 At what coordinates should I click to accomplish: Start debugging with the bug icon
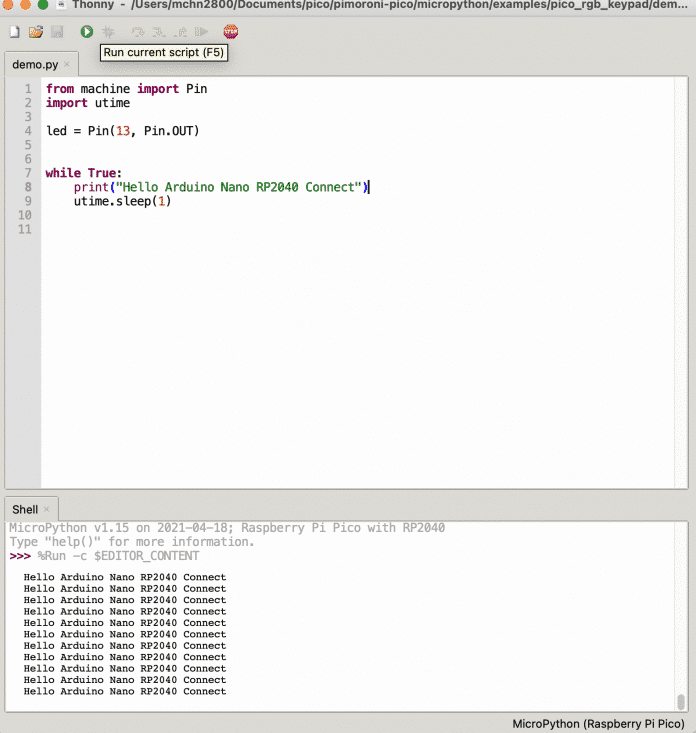click(109, 32)
